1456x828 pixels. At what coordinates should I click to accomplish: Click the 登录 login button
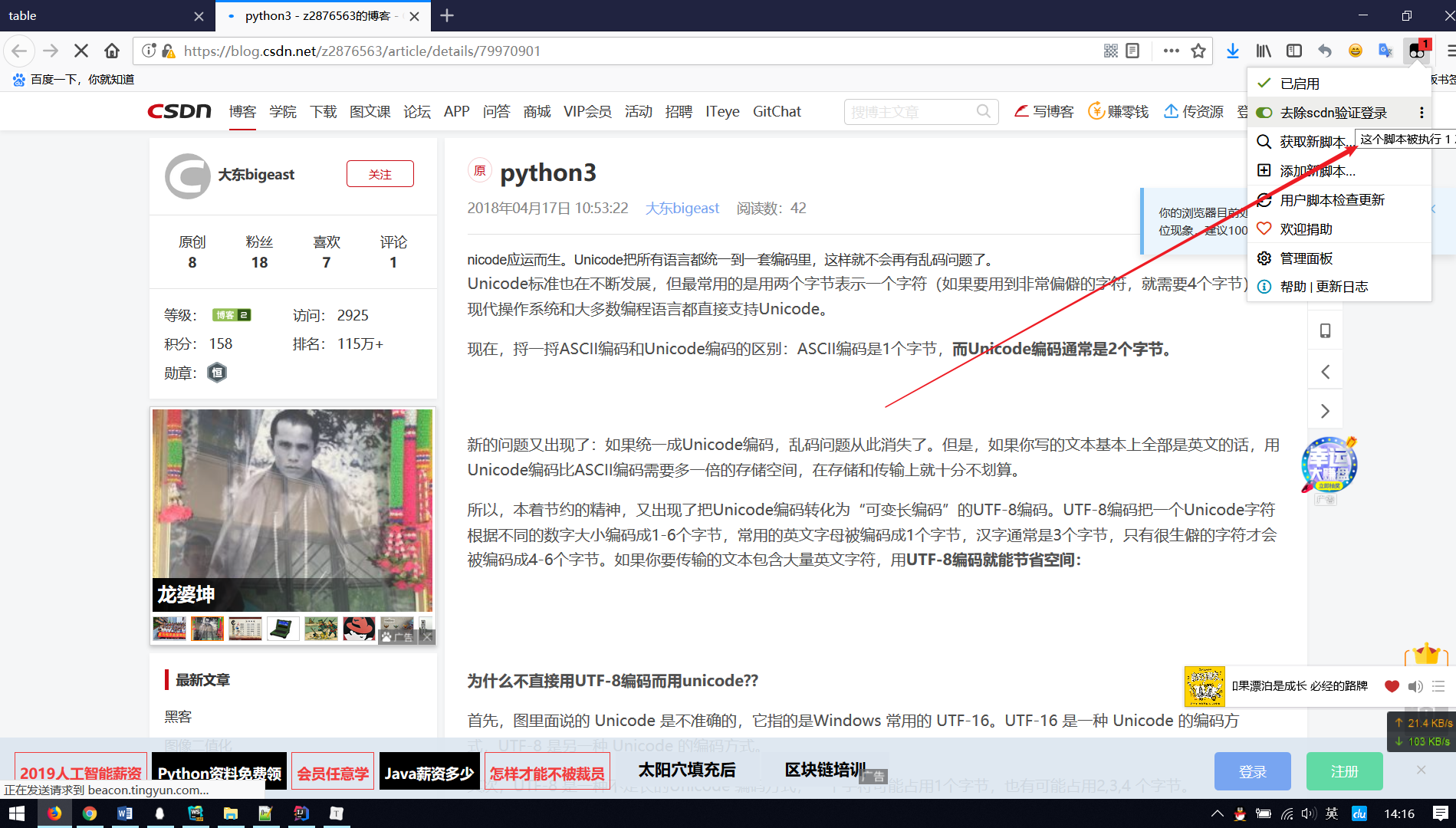pos(1252,771)
